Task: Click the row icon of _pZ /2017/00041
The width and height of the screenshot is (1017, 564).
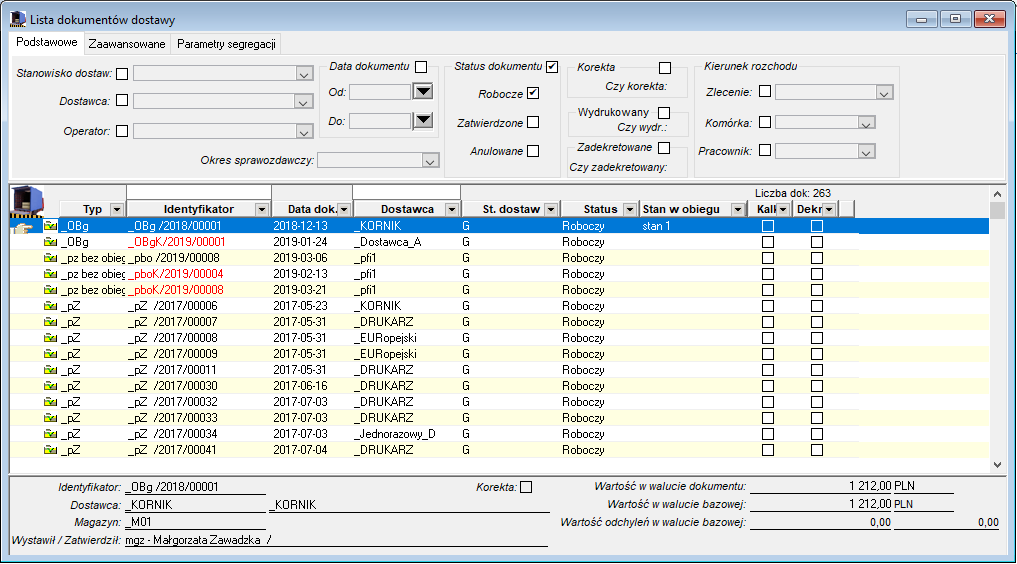Action: coord(50,450)
